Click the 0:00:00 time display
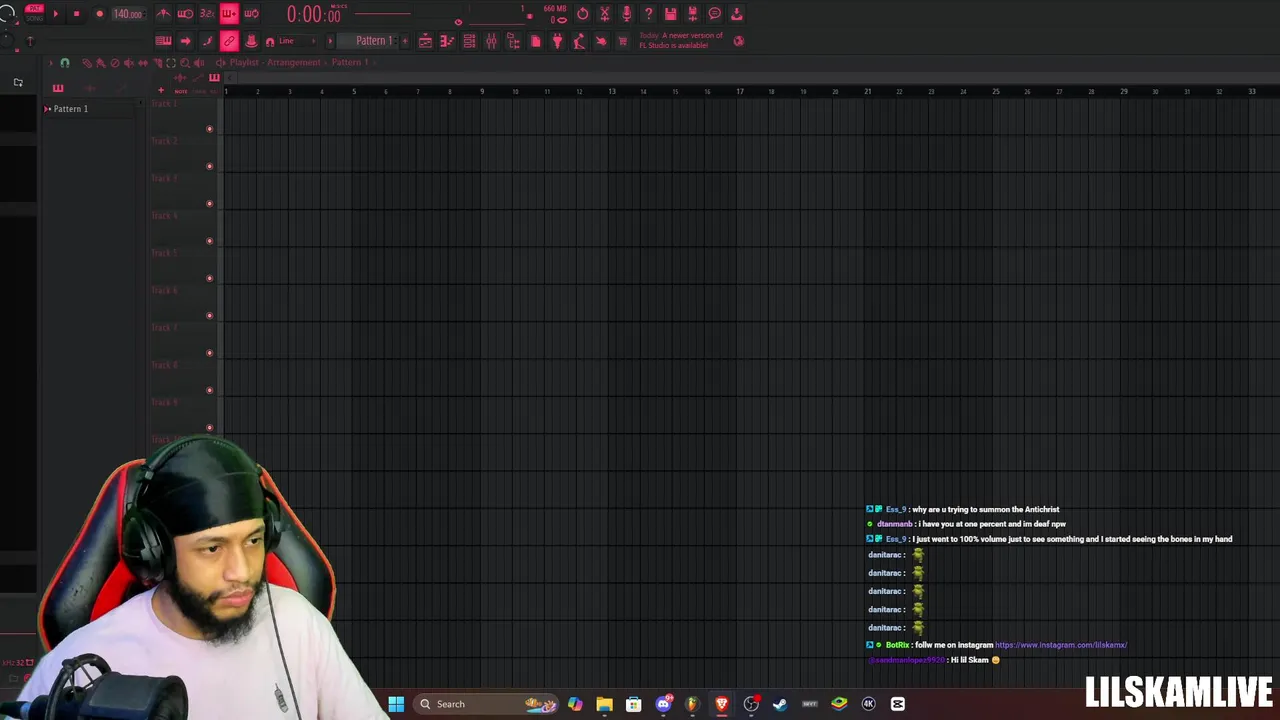The image size is (1280, 720). [x=314, y=15]
